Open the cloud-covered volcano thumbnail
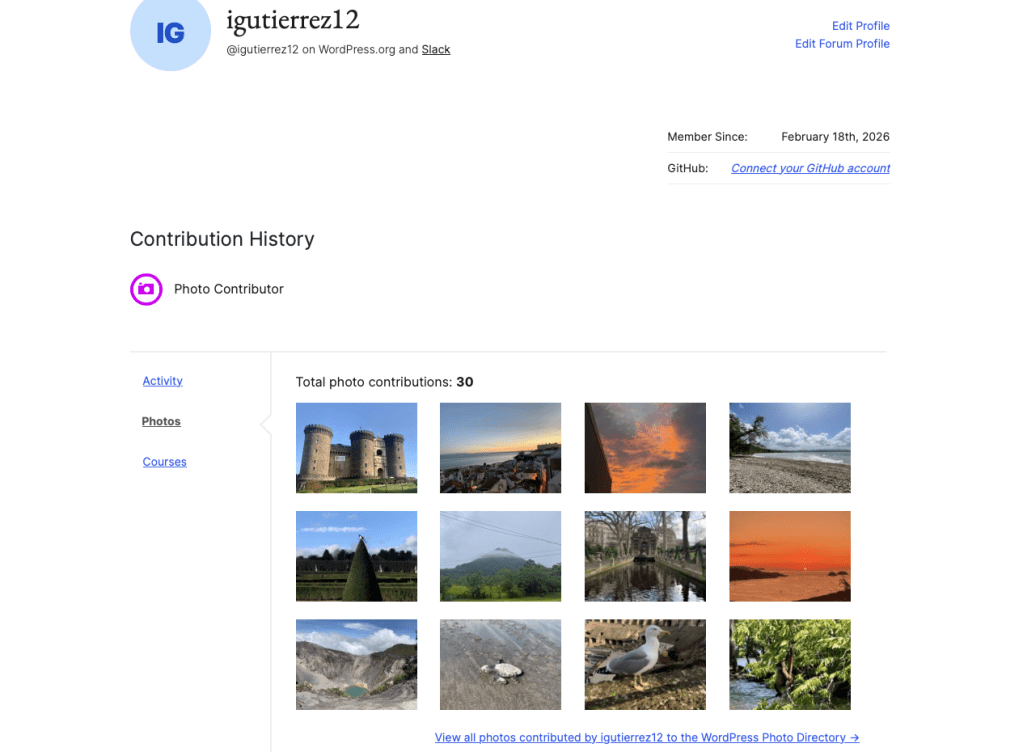Viewport: 1023px width, 752px height. coord(500,556)
